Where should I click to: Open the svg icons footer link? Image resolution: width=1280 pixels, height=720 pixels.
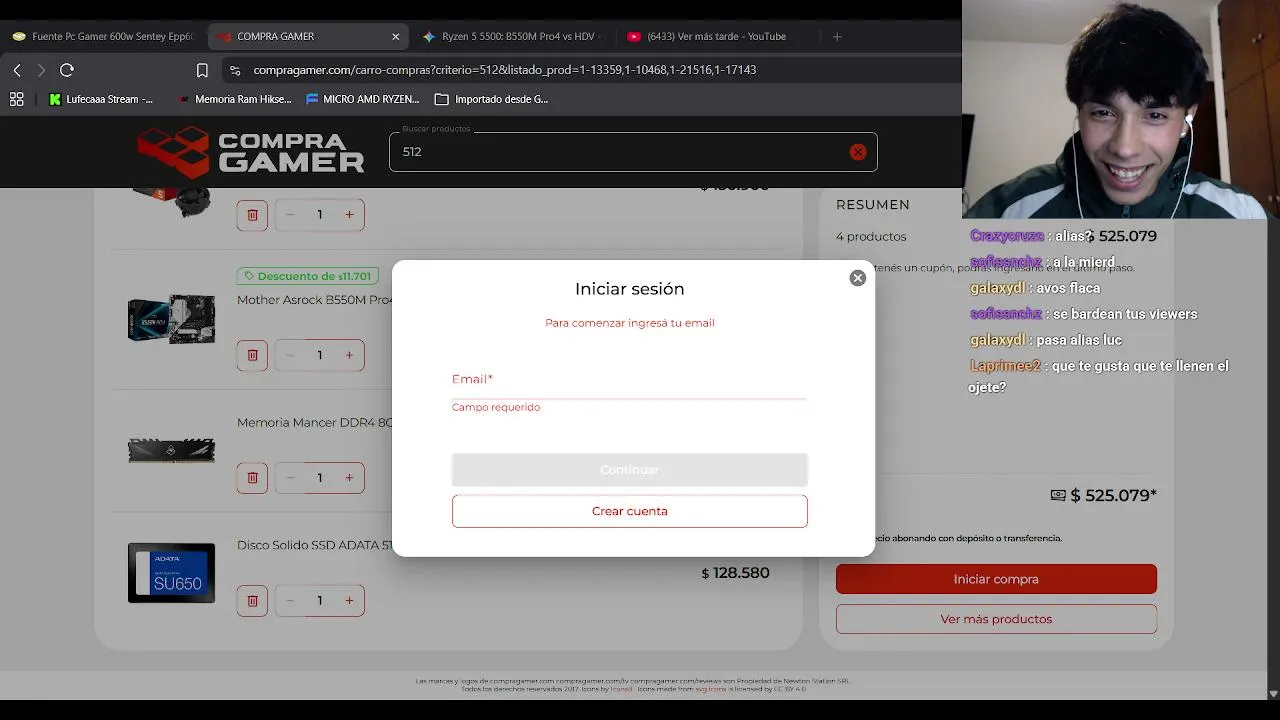[710, 689]
